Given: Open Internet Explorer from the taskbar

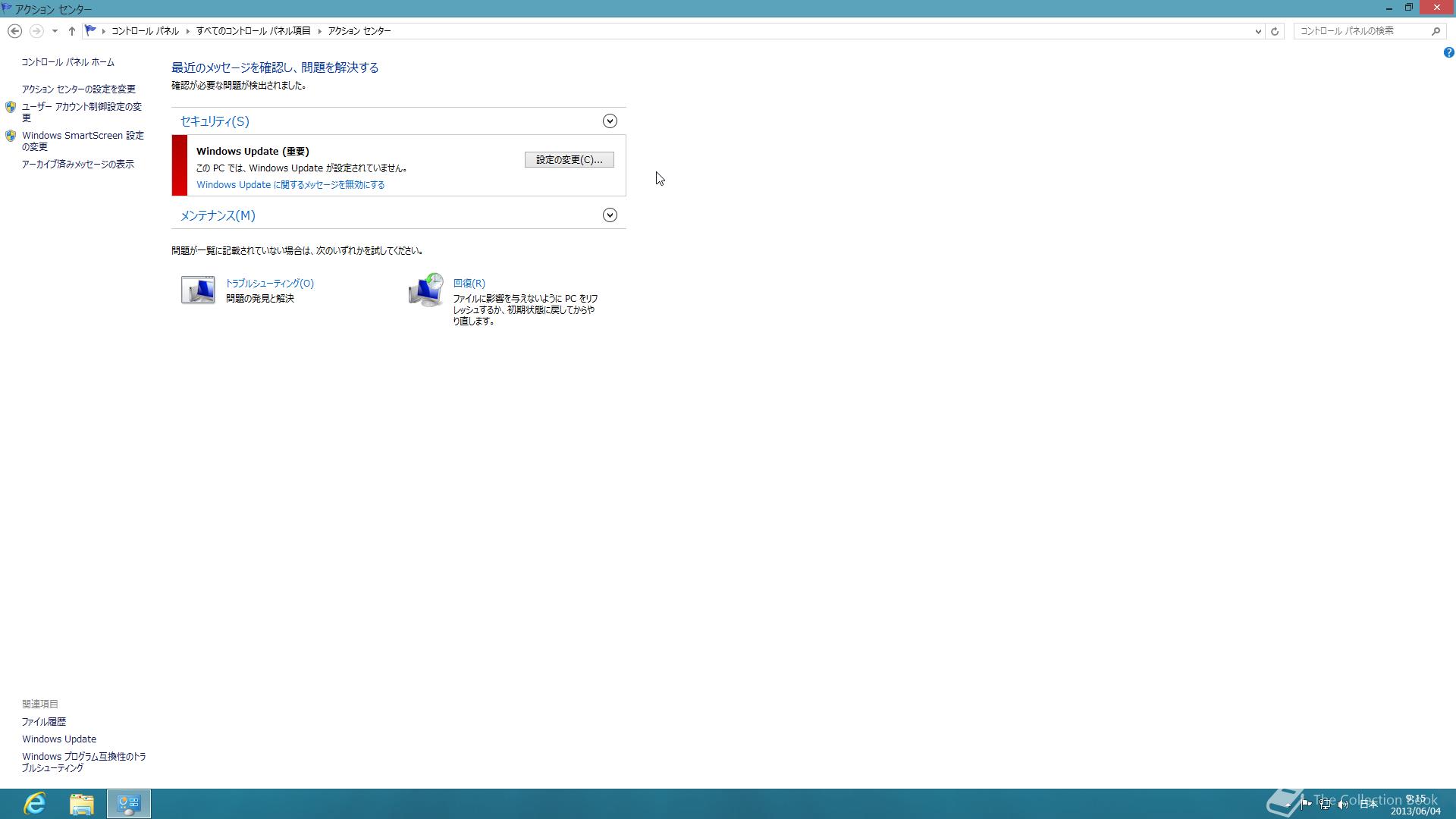Looking at the screenshot, I should (x=35, y=804).
